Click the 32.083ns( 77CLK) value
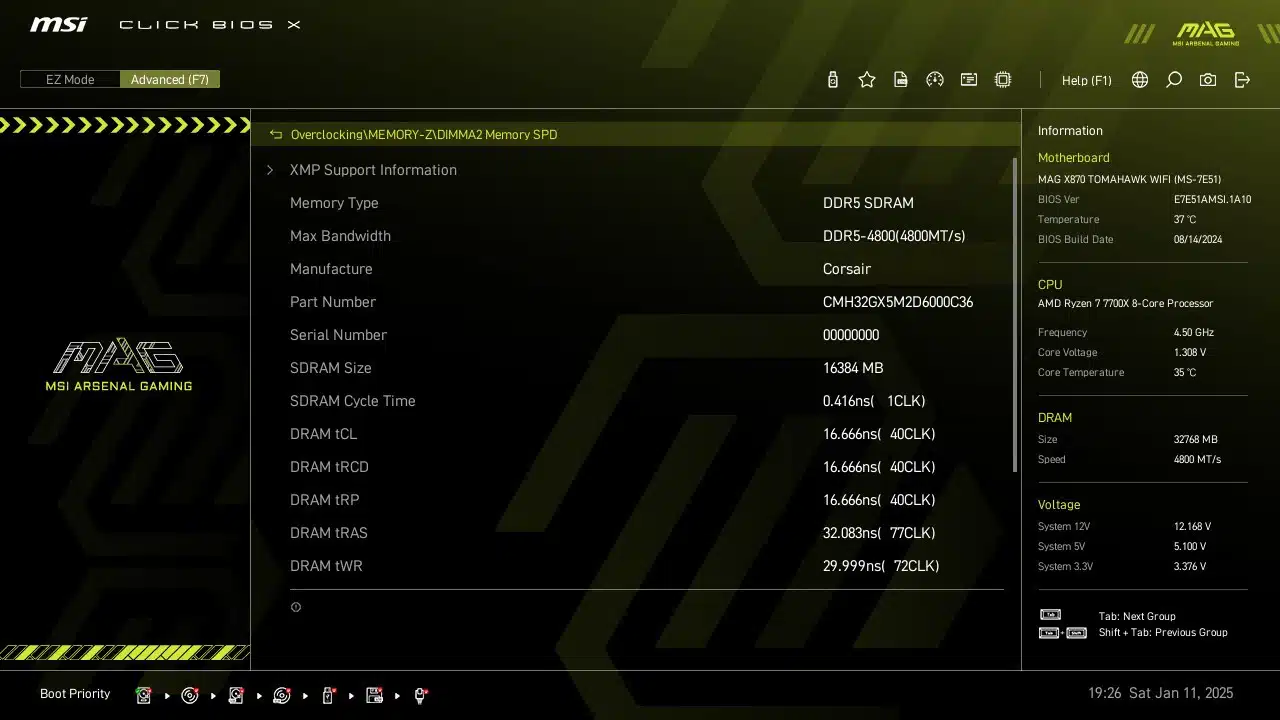 879,533
